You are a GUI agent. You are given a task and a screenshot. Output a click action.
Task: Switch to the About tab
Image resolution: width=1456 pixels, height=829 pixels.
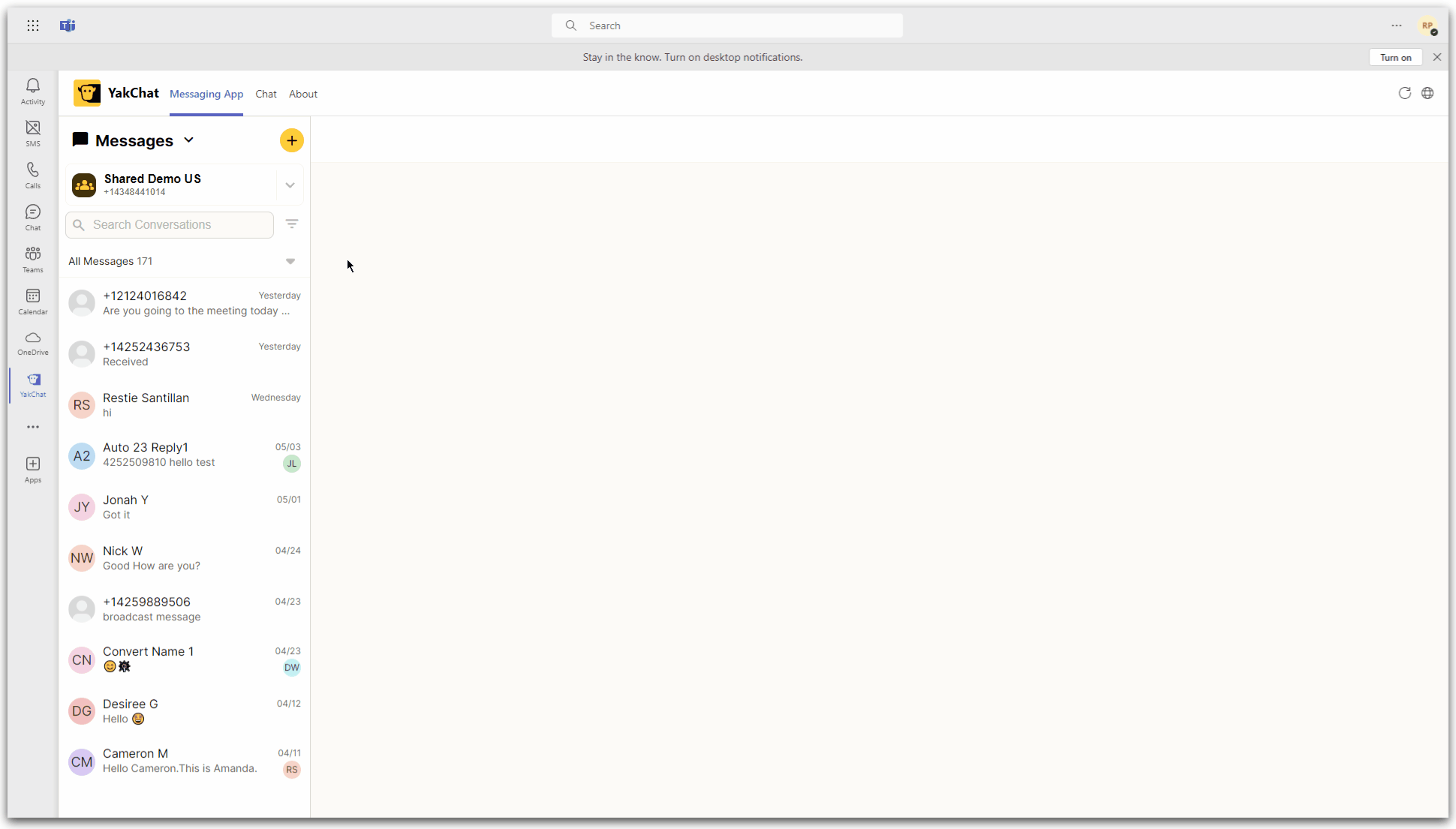pyautogui.click(x=303, y=94)
